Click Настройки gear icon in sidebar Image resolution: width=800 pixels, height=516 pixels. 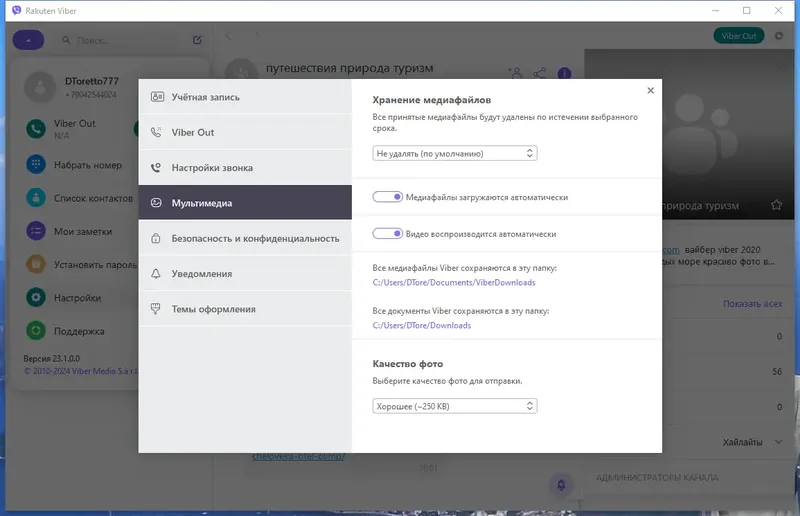click(36, 297)
